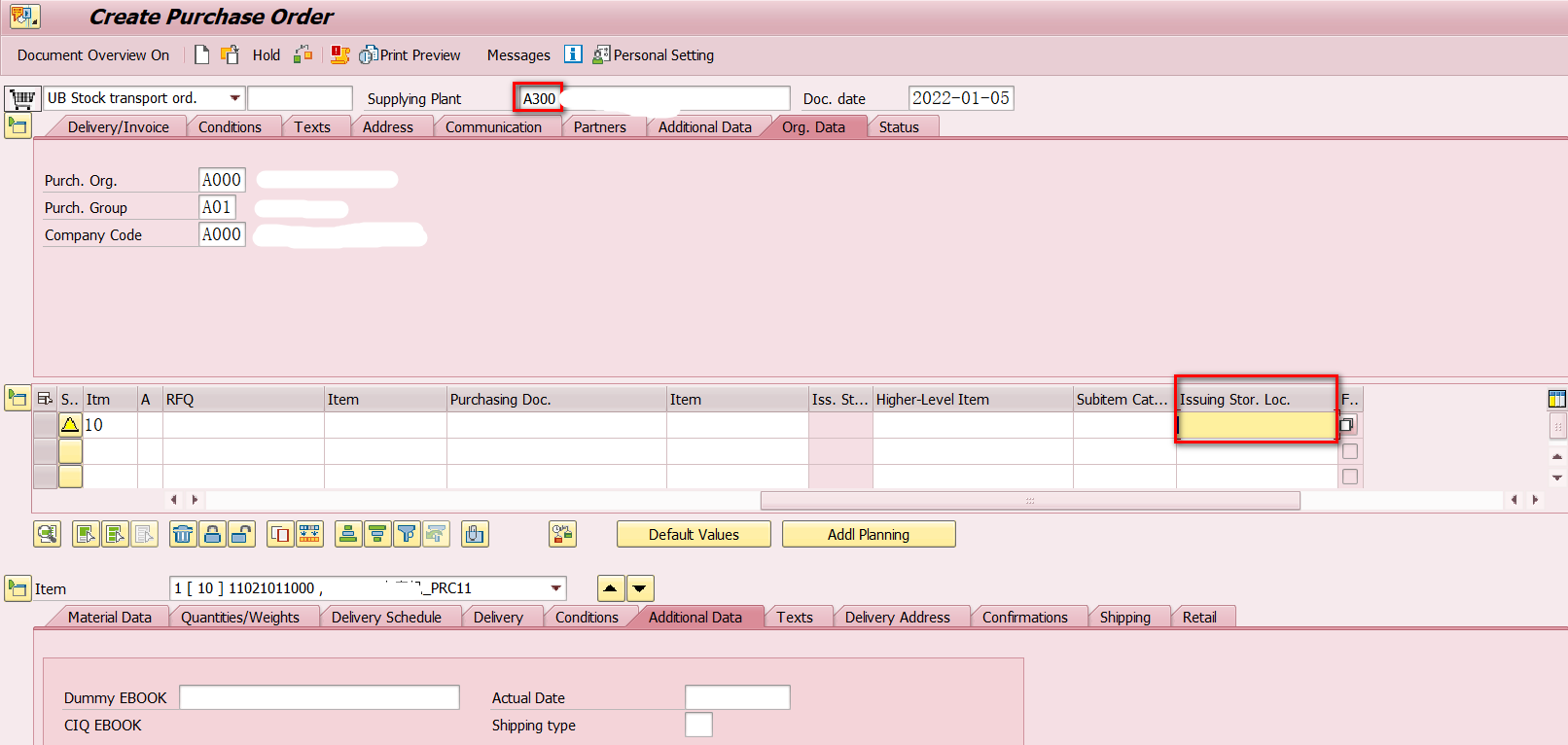Go to the previous item with the up arrow
This screenshot has height=745, width=1568.
click(x=610, y=588)
